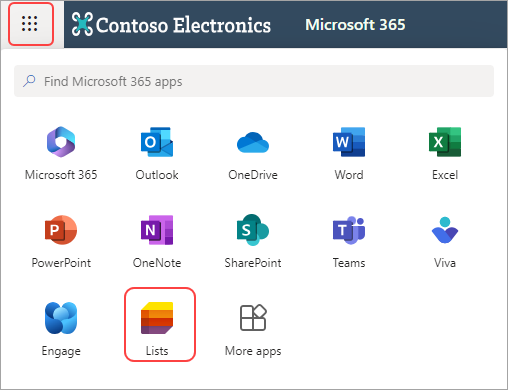Start PowerPoint app
508x390 pixels.
pos(61,242)
